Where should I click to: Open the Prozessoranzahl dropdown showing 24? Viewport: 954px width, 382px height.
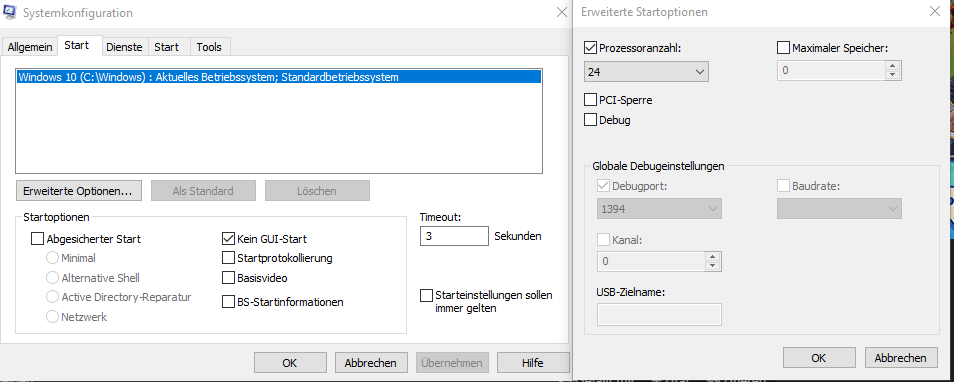point(646,72)
